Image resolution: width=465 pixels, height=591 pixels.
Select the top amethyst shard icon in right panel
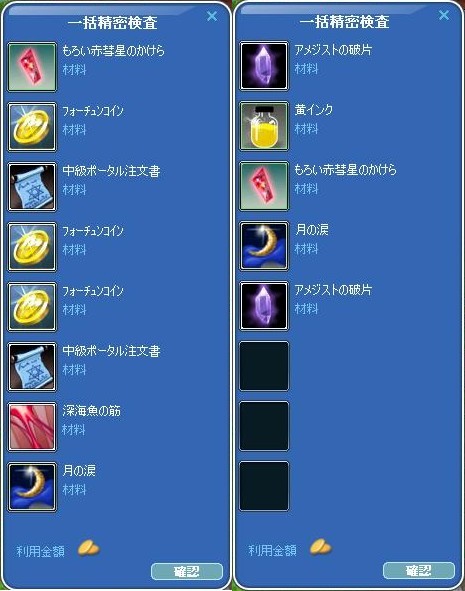[264, 66]
